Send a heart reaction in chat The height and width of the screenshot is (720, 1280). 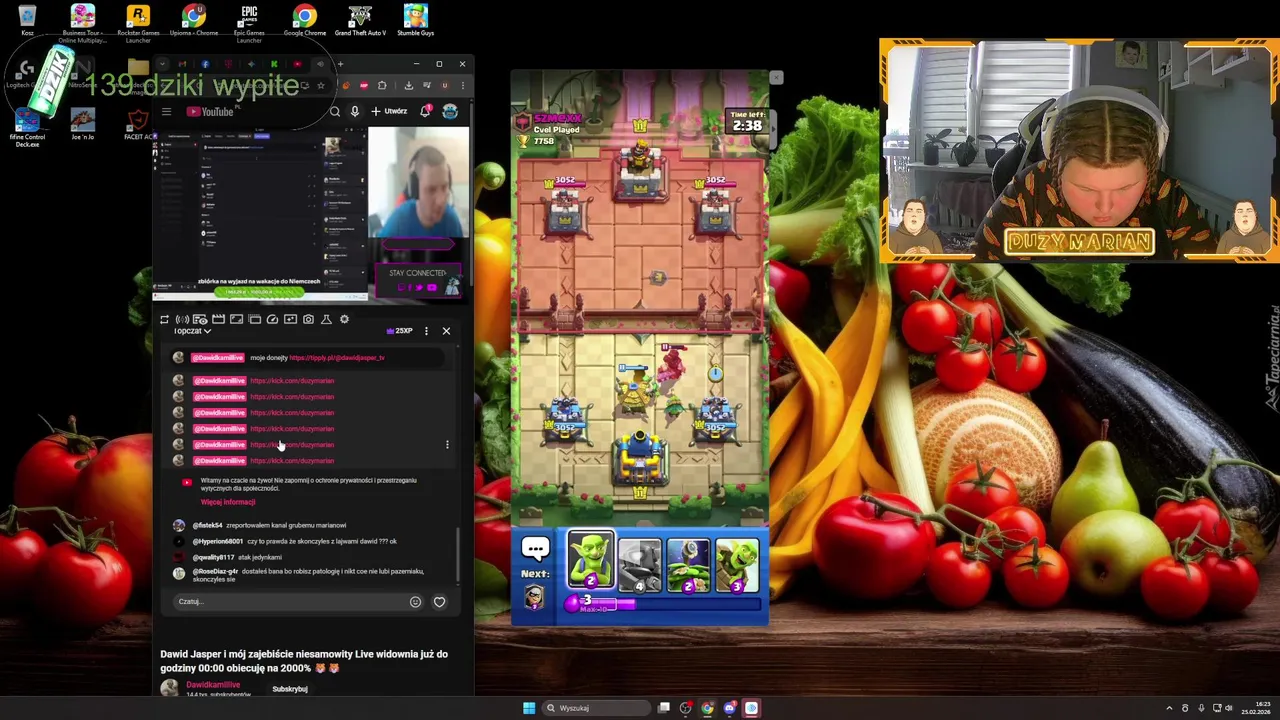[x=439, y=602]
